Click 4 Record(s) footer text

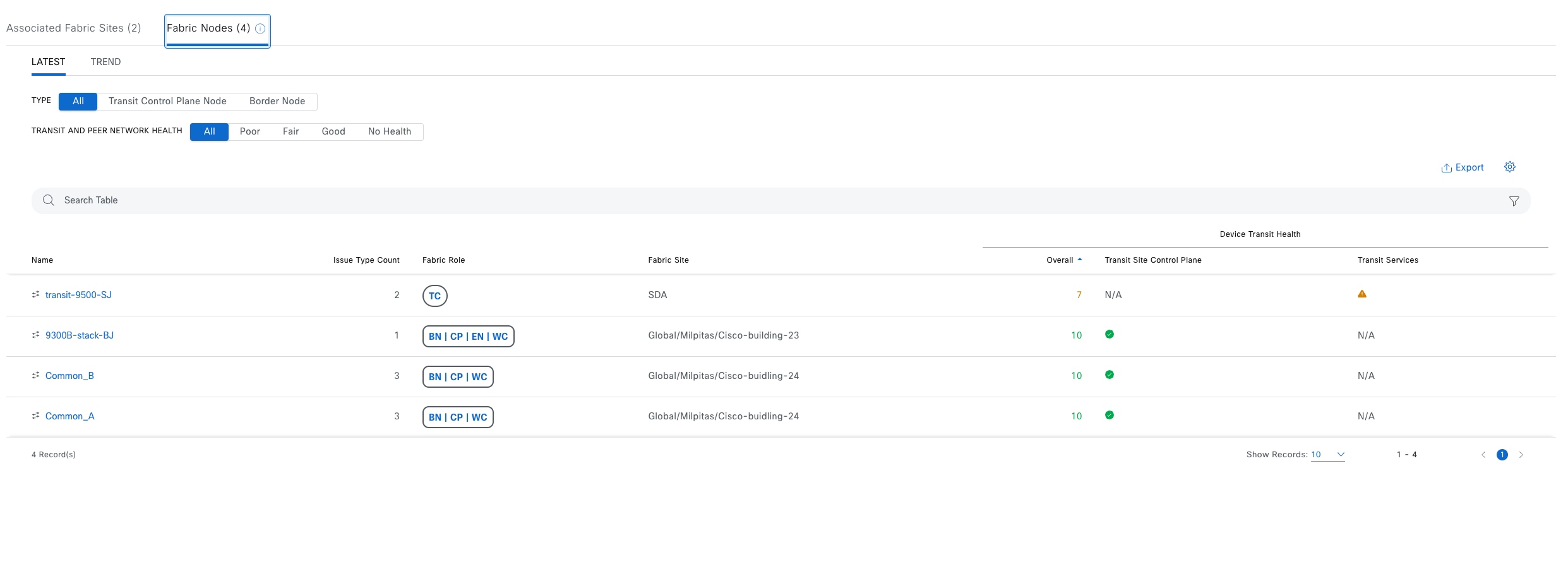click(54, 455)
